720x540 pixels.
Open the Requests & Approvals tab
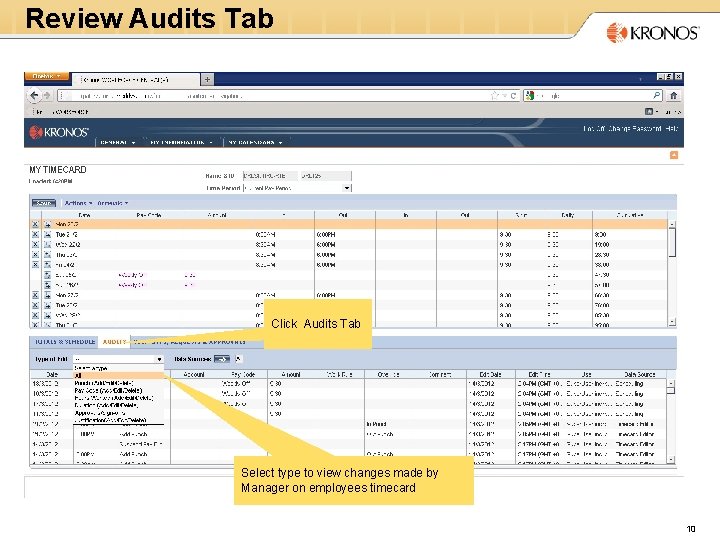coord(190,342)
